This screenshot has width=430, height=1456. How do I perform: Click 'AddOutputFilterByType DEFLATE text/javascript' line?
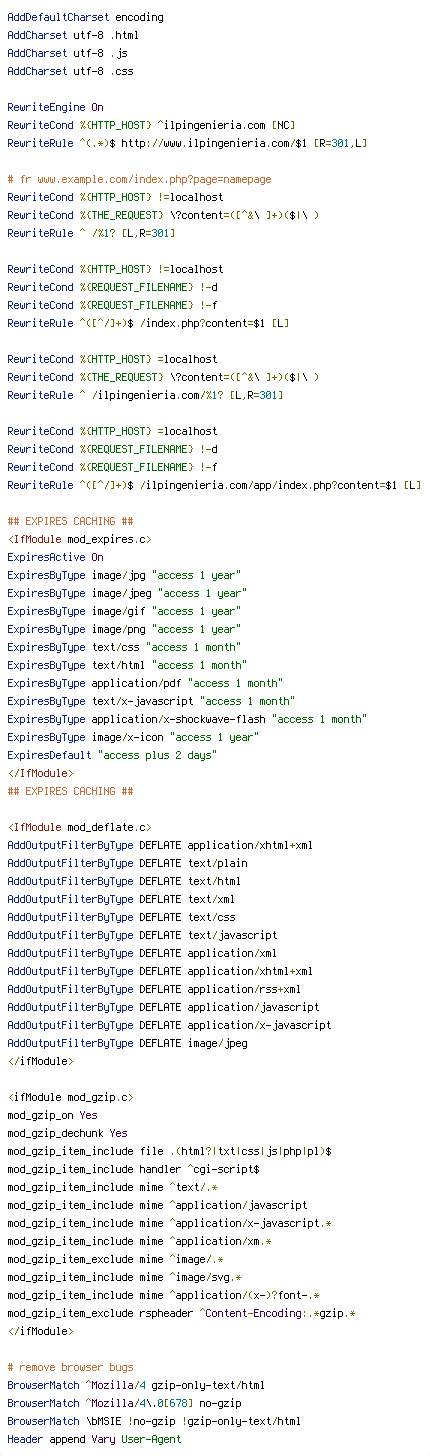pyautogui.click(x=142, y=935)
